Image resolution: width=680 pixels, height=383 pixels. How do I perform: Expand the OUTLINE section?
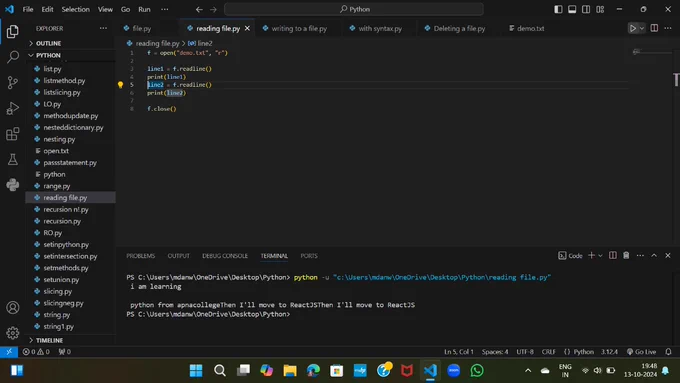pyautogui.click(x=48, y=43)
